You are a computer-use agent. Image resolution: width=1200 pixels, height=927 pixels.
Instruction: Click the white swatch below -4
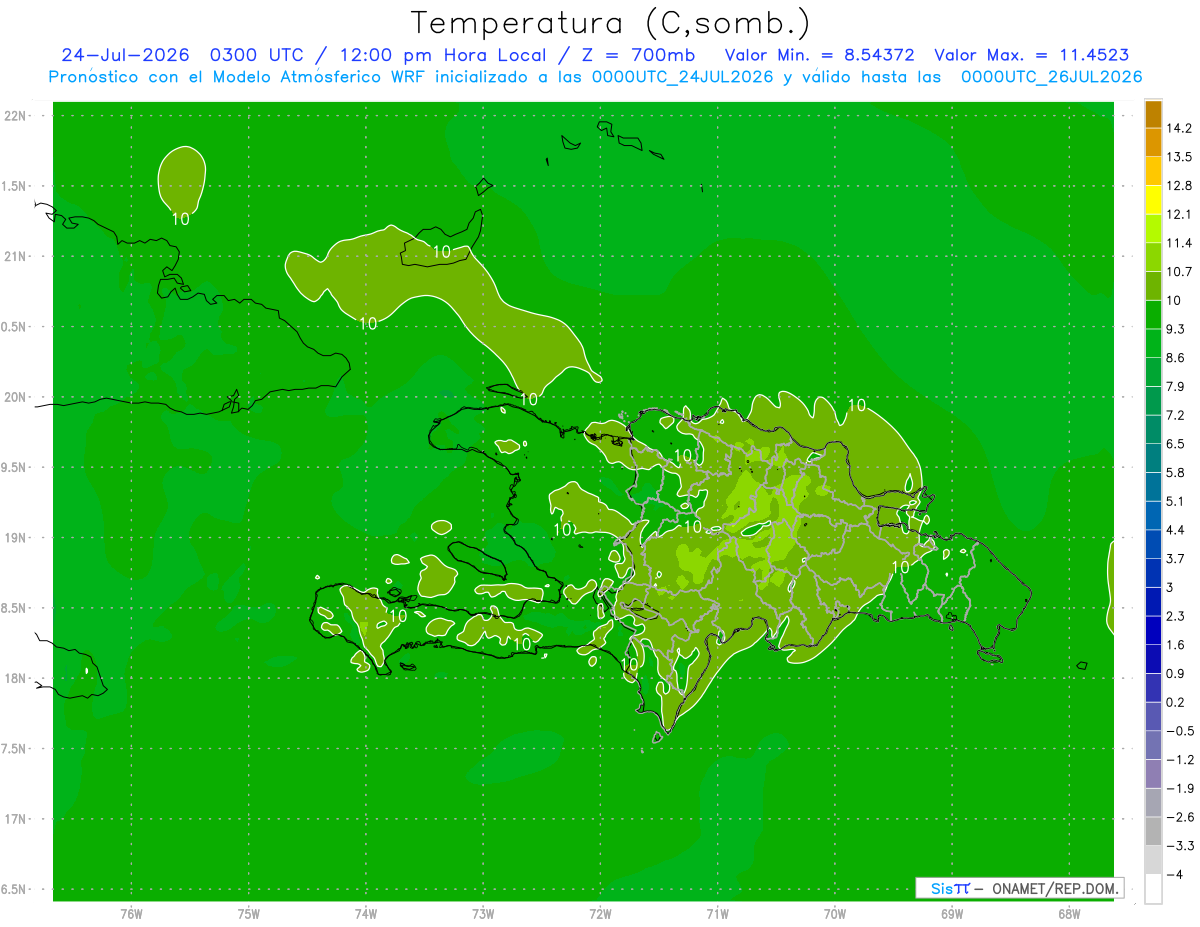tap(1153, 889)
